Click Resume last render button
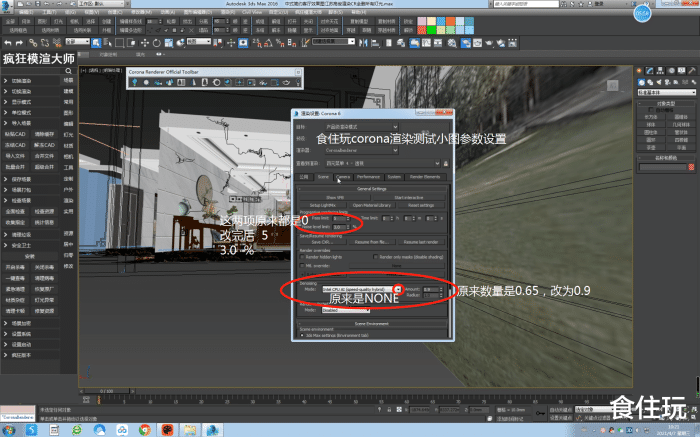This screenshot has width=700, height=437. (421, 242)
